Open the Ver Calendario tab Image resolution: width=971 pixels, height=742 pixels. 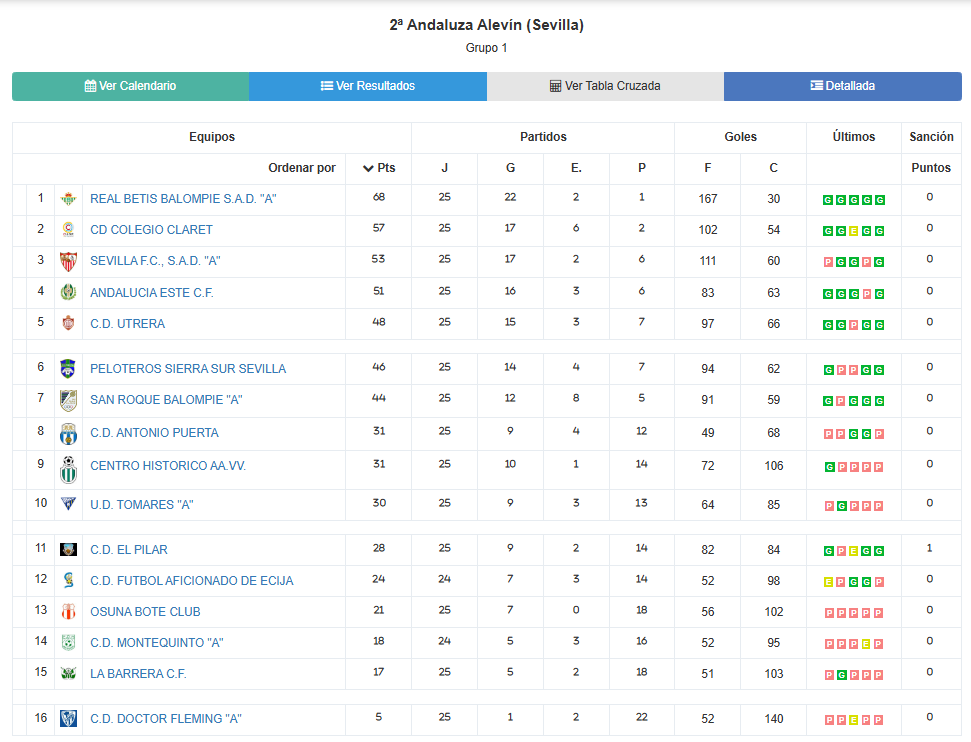tap(131, 86)
